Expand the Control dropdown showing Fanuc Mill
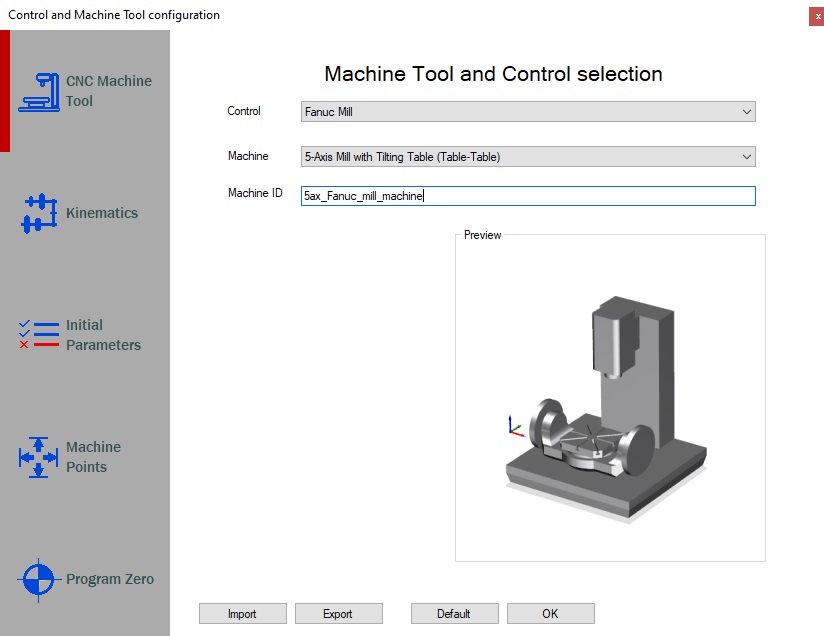This screenshot has width=824, height=636. pyautogui.click(x=528, y=112)
